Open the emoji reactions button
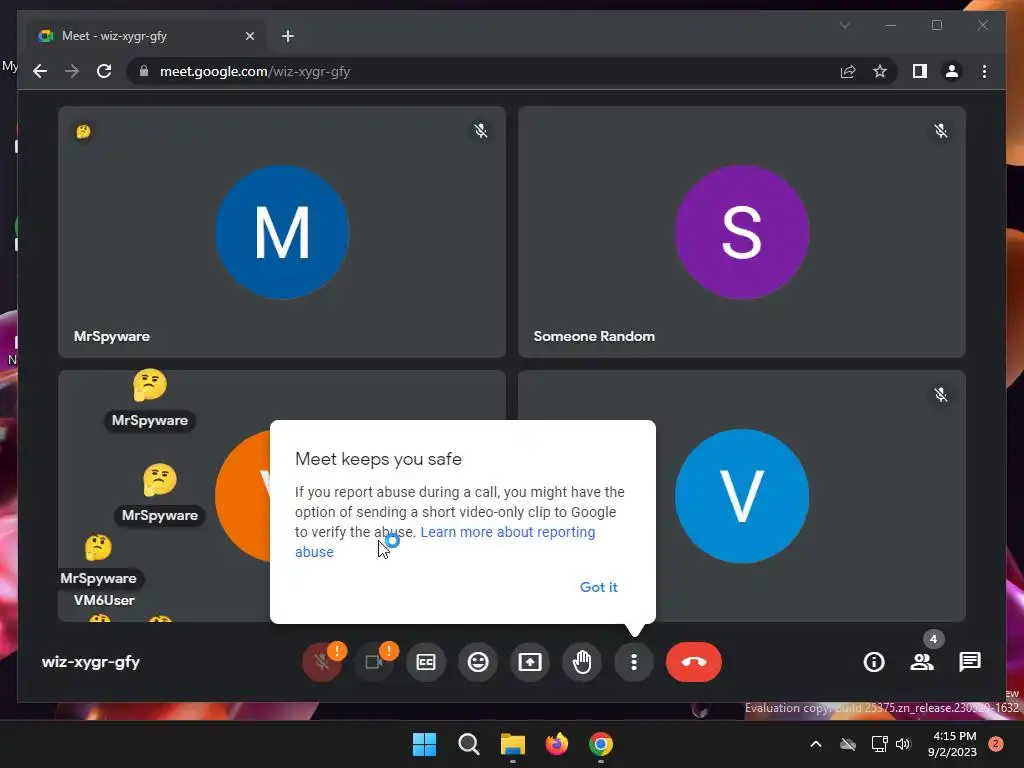 478,662
